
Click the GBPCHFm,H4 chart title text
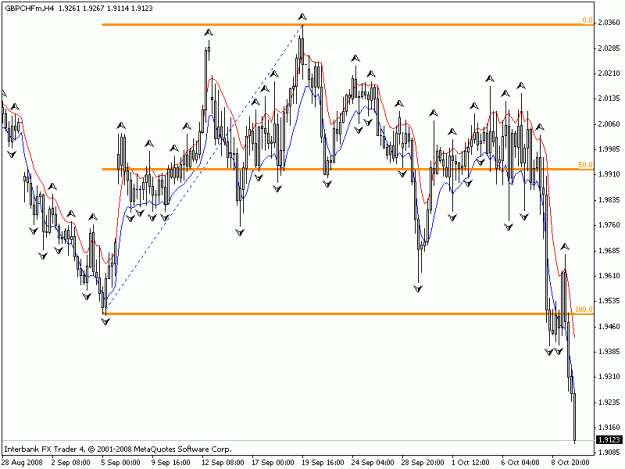tap(29, 8)
